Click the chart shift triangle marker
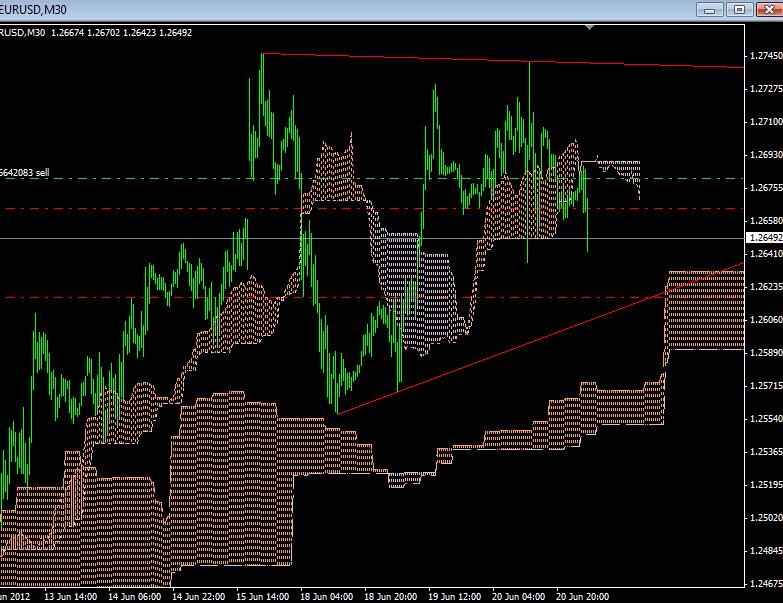Image resolution: width=783 pixels, height=603 pixels. point(590,27)
